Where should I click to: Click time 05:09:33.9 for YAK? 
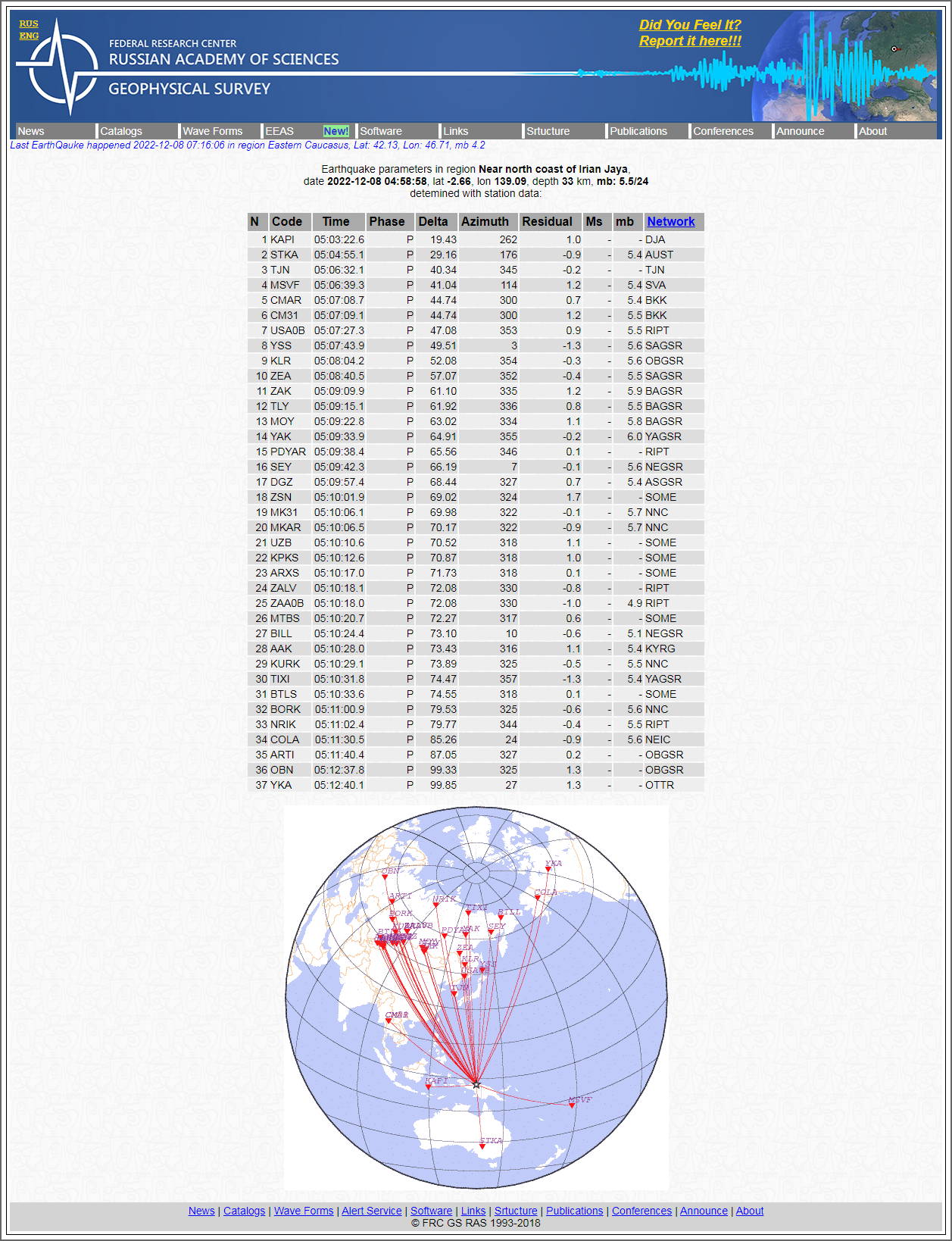point(339,436)
